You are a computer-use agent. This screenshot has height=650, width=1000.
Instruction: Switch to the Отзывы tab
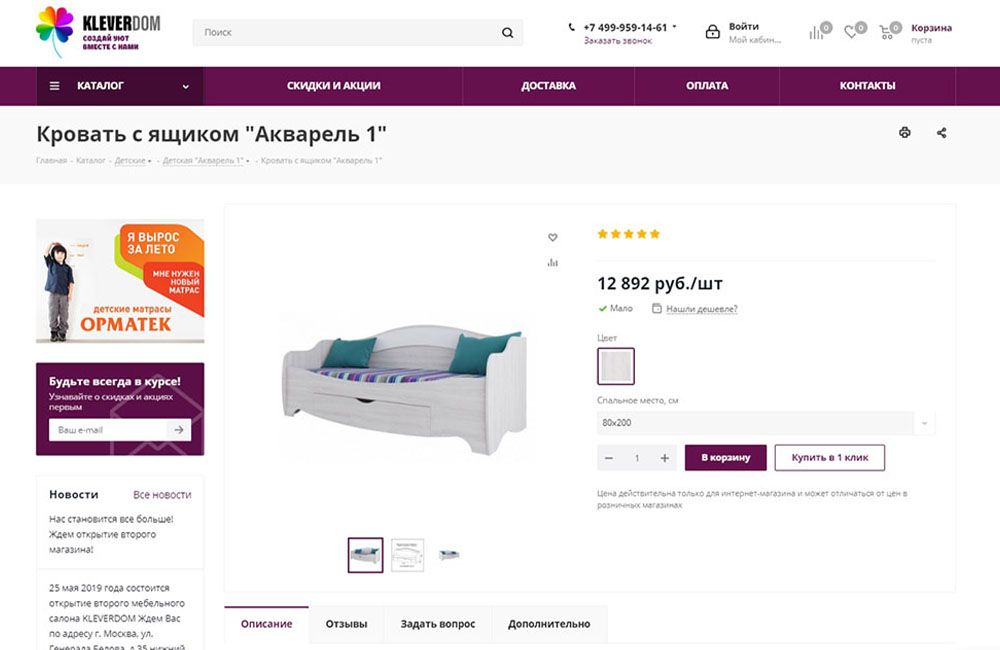pos(346,624)
